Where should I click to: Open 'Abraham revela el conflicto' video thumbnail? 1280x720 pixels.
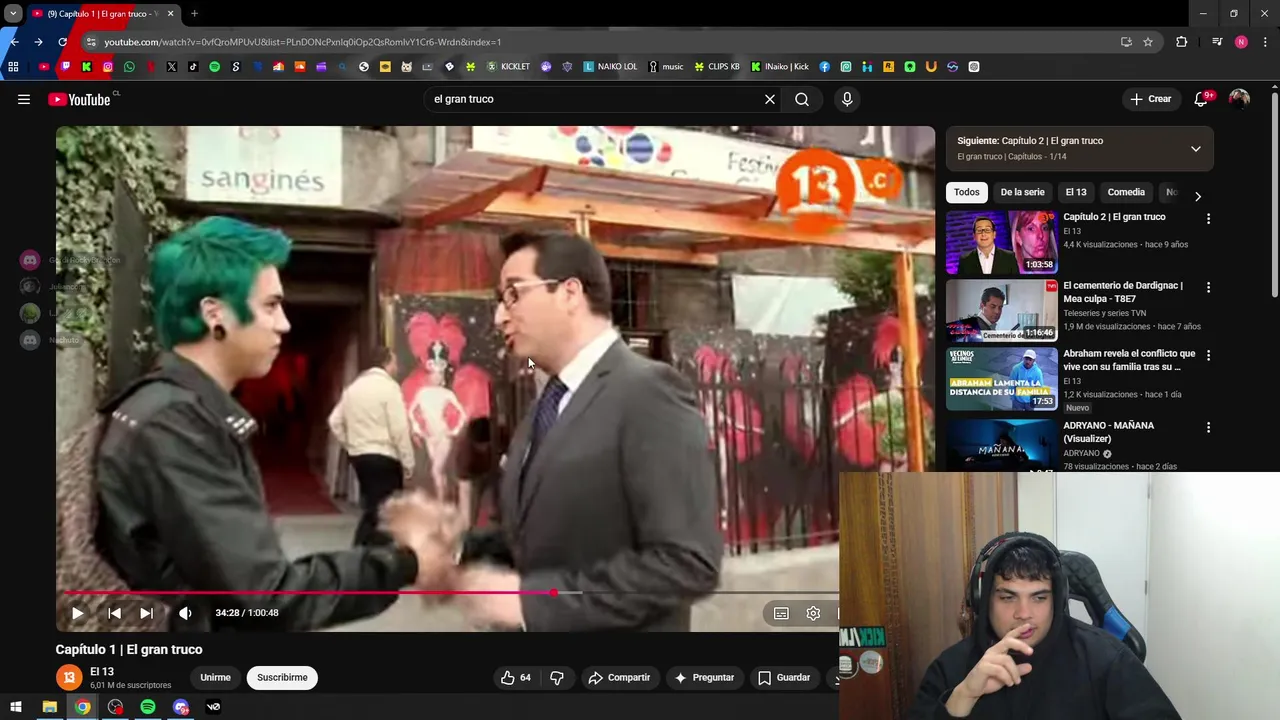tap(1002, 378)
